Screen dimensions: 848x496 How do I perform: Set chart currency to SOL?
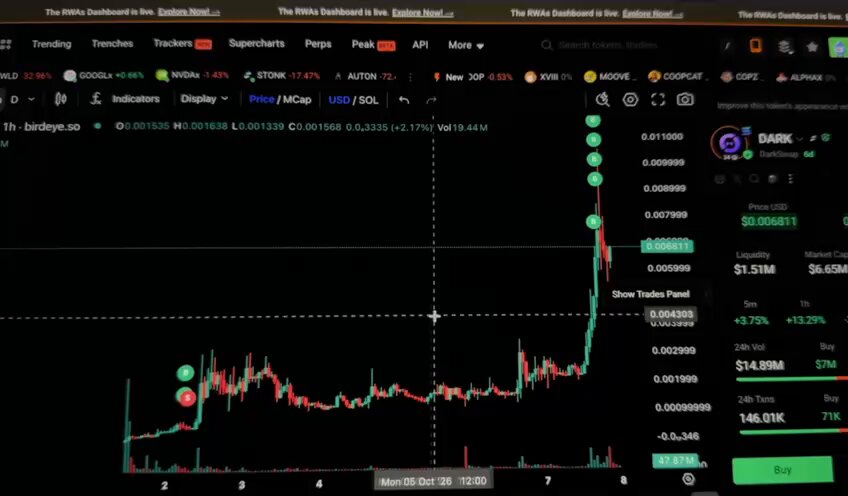368,100
